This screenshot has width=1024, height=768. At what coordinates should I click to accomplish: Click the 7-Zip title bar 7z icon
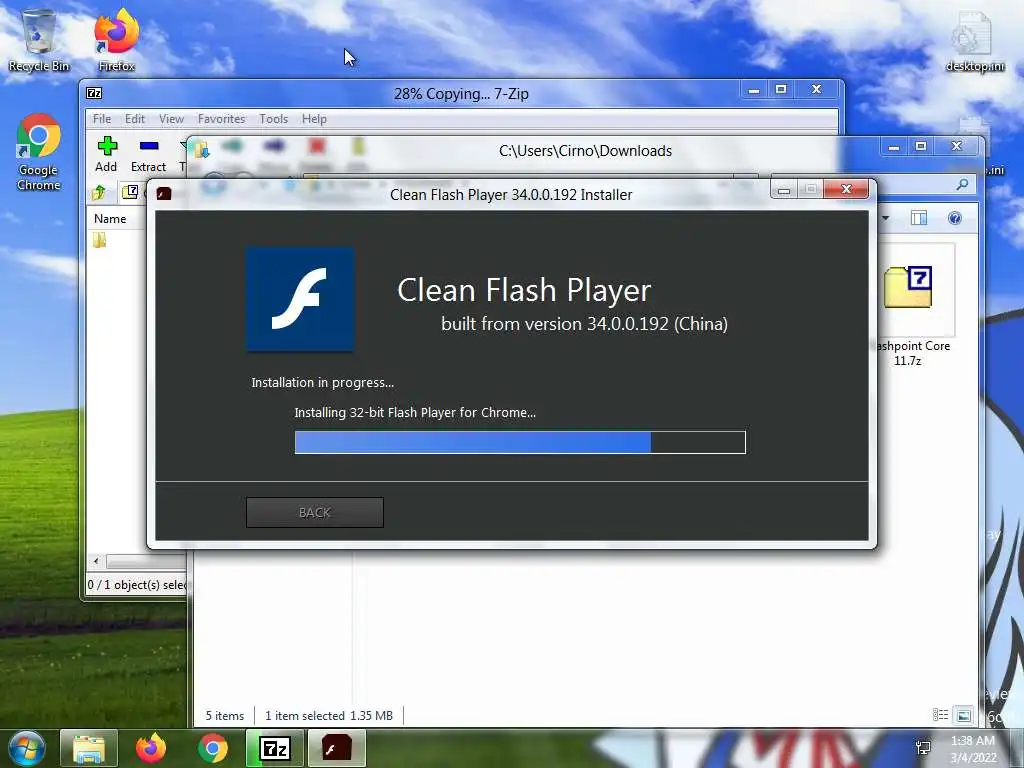(x=94, y=93)
